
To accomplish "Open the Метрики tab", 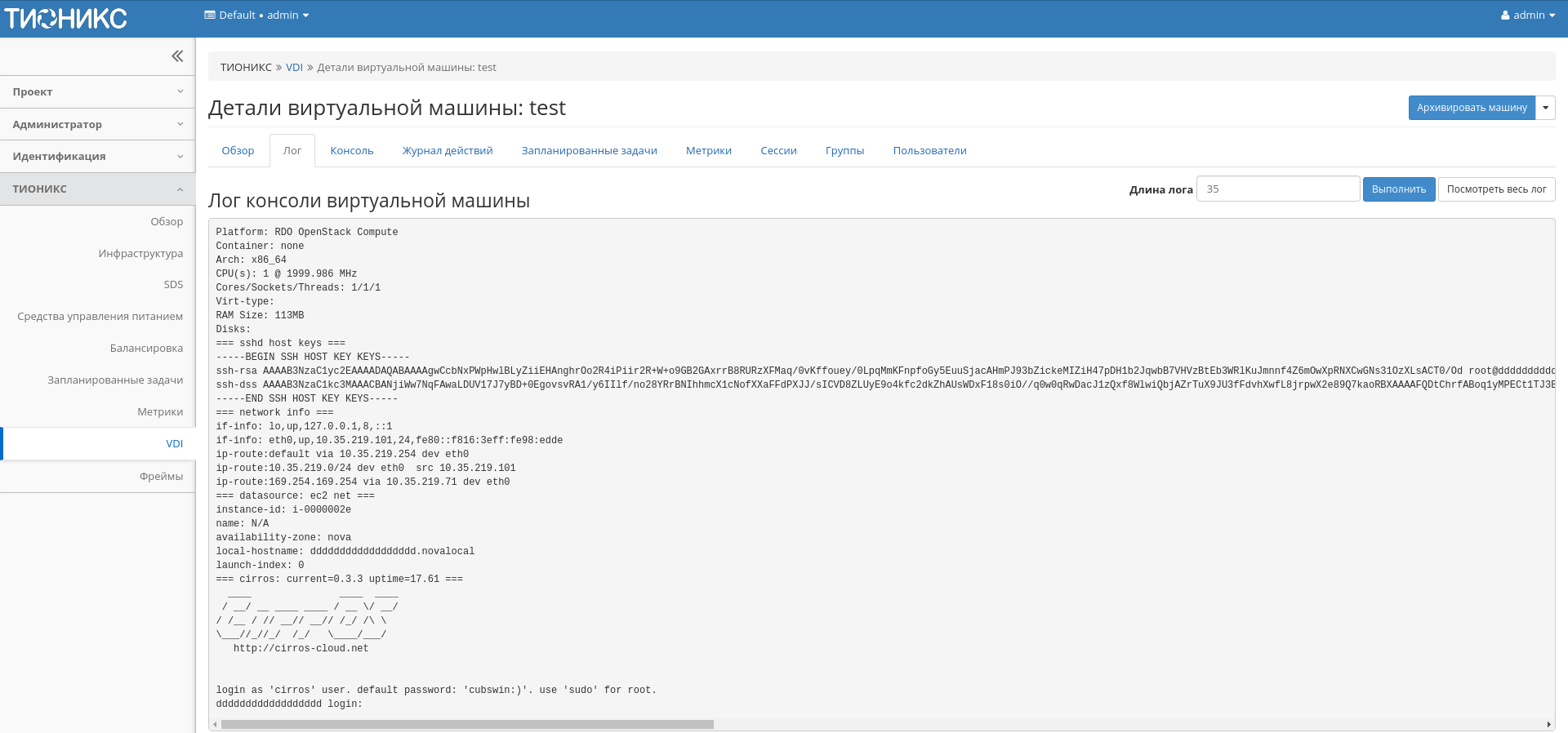I will [x=708, y=151].
